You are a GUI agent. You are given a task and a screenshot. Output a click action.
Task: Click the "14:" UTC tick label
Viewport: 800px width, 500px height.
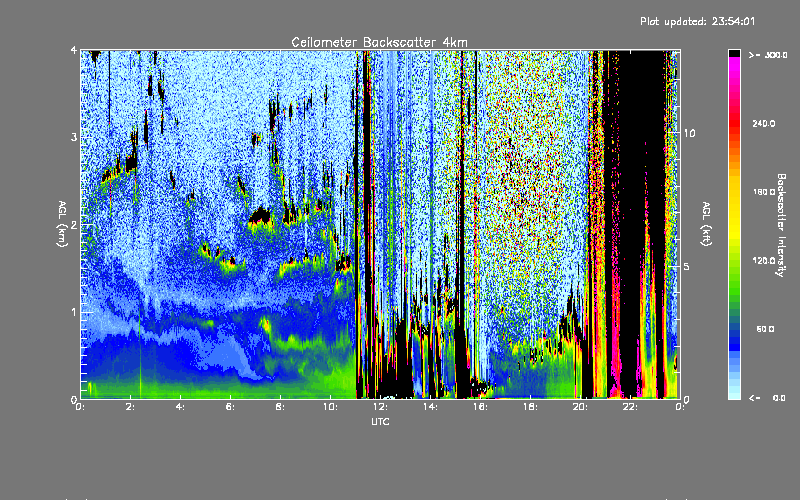coord(430,407)
